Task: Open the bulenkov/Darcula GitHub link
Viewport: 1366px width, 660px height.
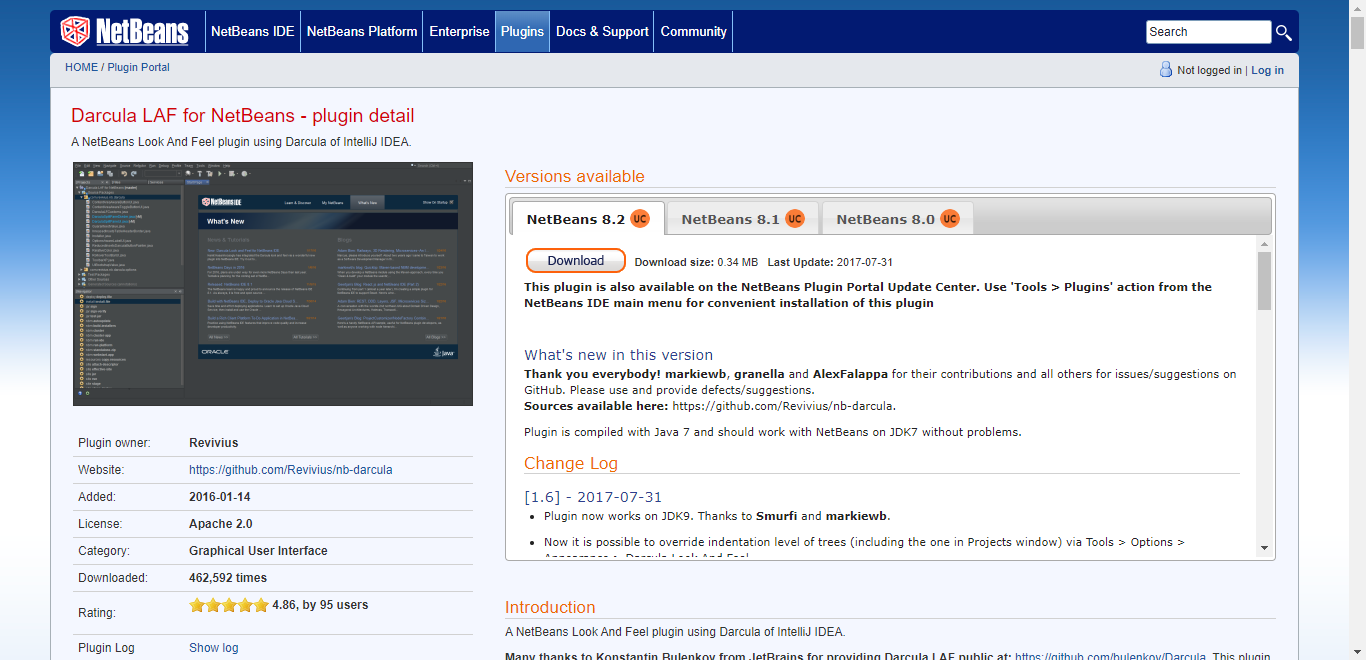Action: [1110, 656]
